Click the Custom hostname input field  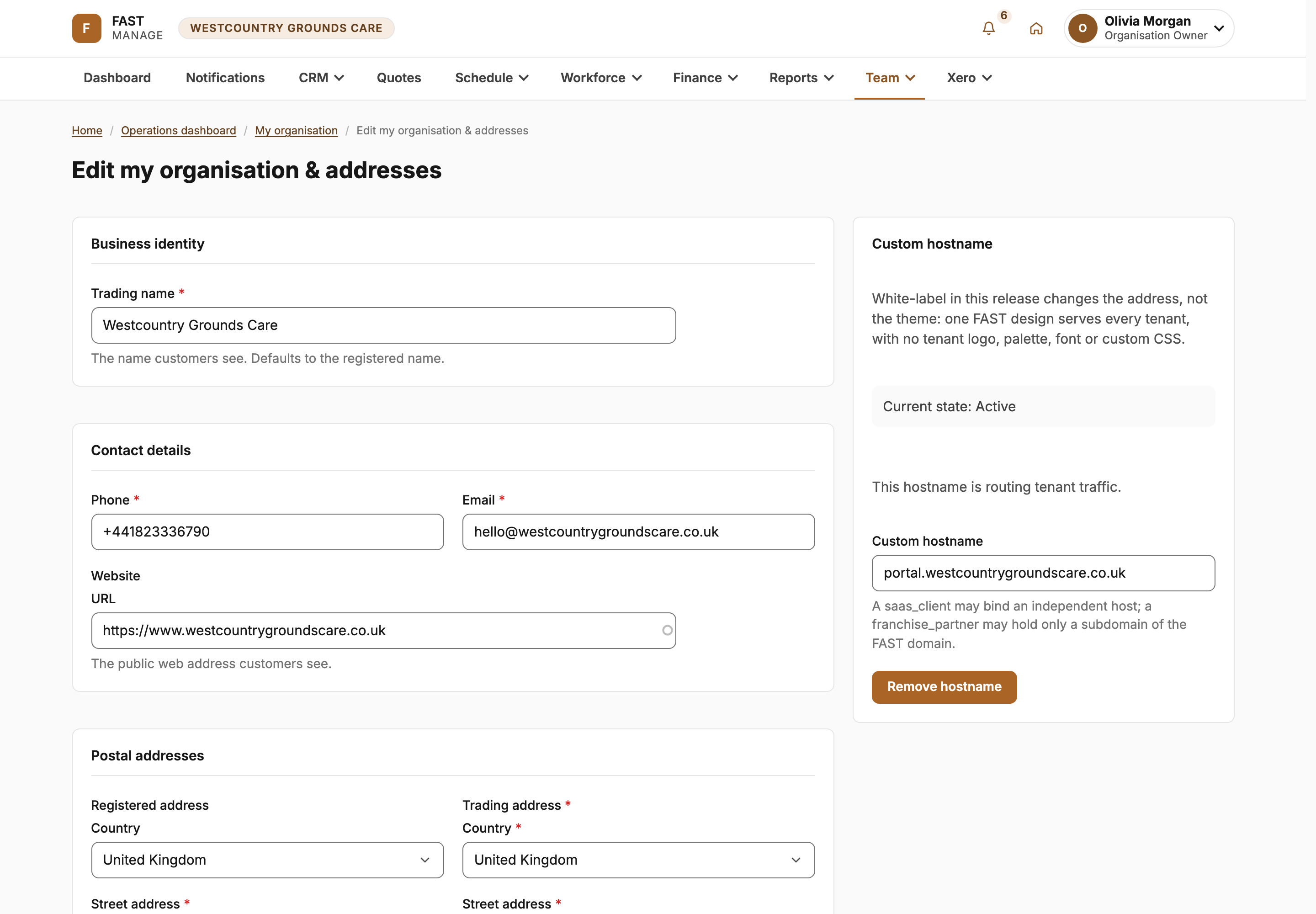click(1043, 573)
